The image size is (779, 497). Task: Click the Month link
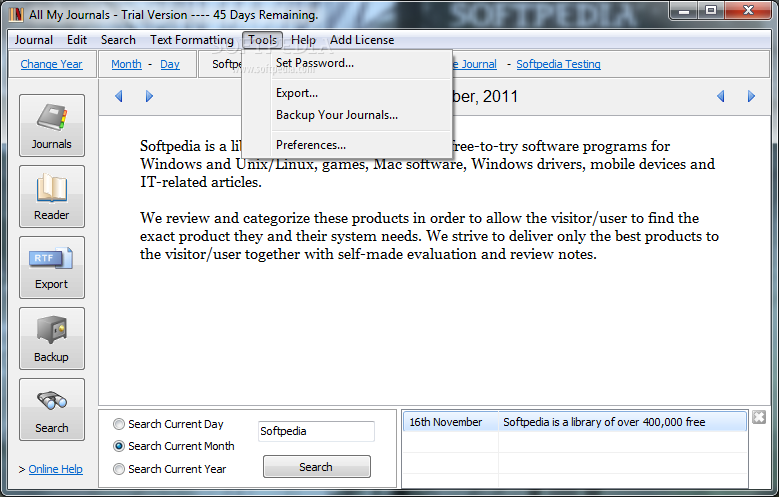[x=126, y=64]
